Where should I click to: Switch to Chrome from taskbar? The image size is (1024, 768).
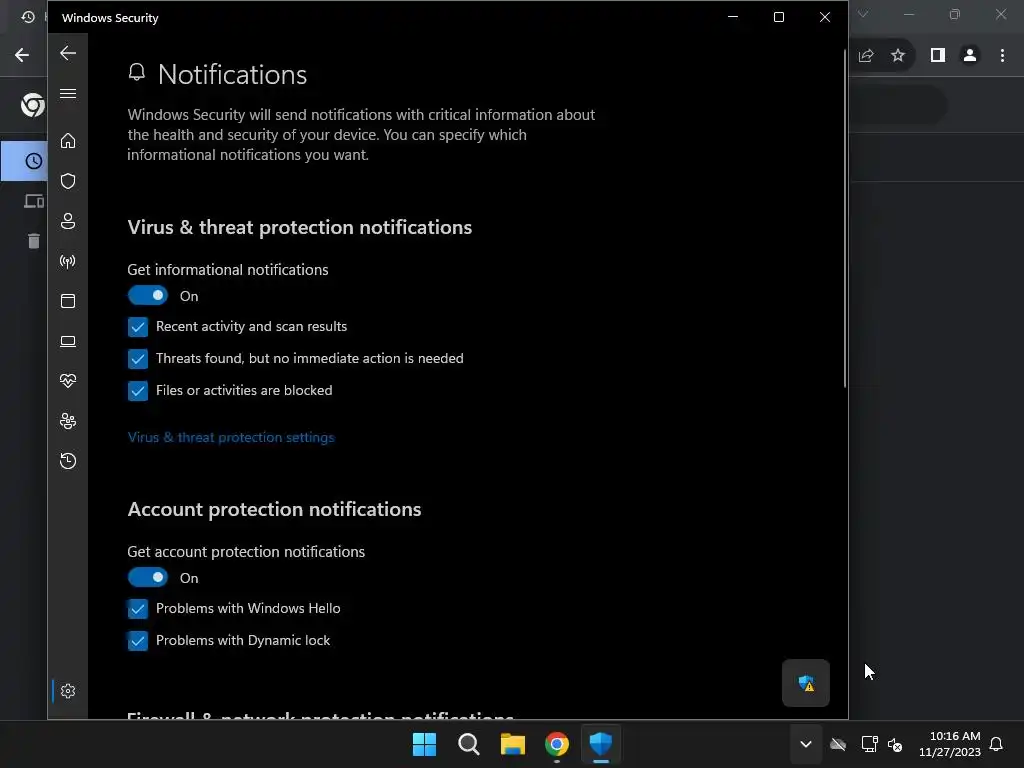(556, 744)
